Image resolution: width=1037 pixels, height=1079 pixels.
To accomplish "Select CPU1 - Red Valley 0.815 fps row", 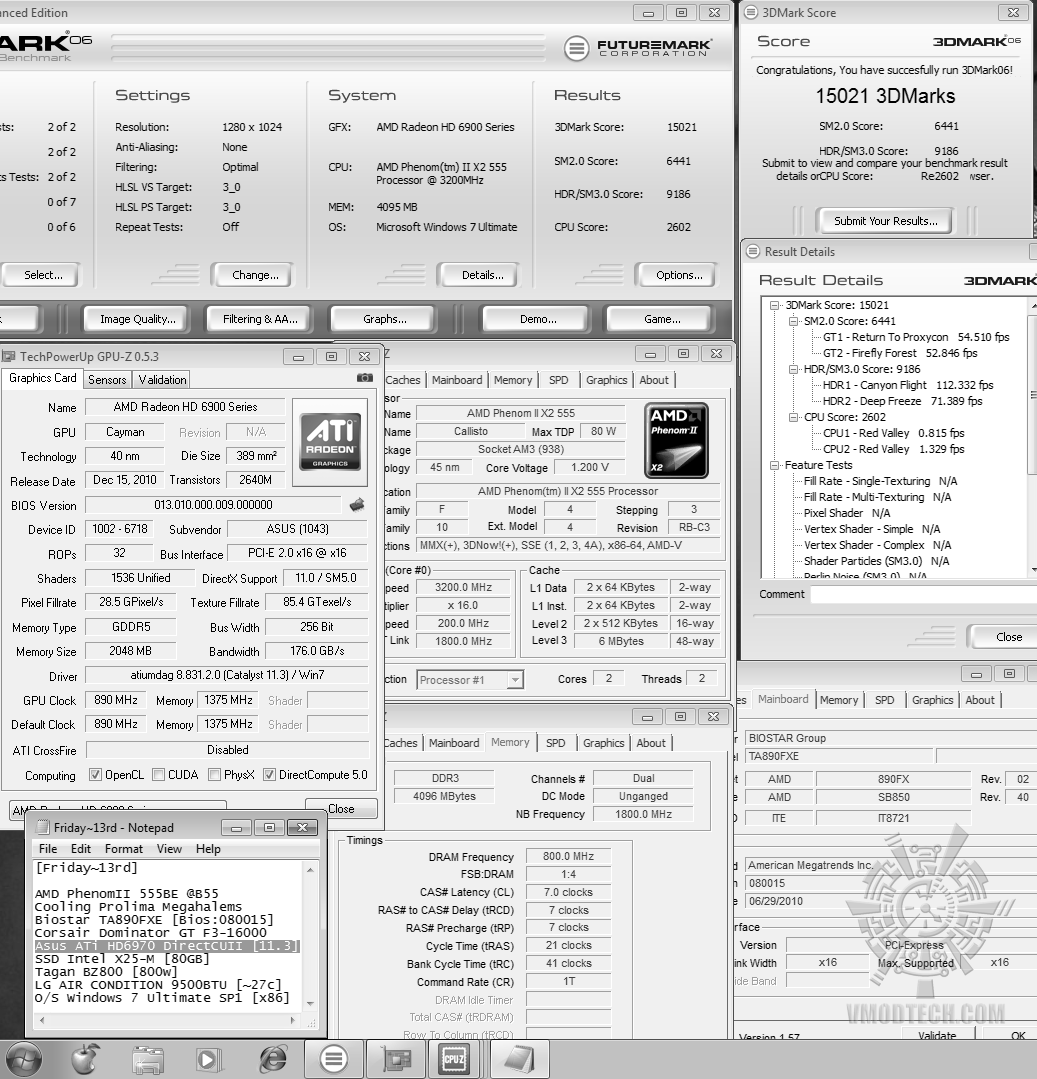I will point(893,433).
